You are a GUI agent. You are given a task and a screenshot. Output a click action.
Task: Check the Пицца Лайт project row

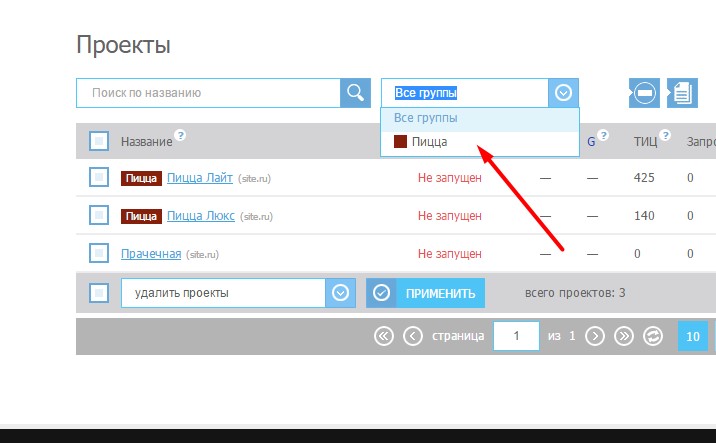pyautogui.click(x=99, y=177)
